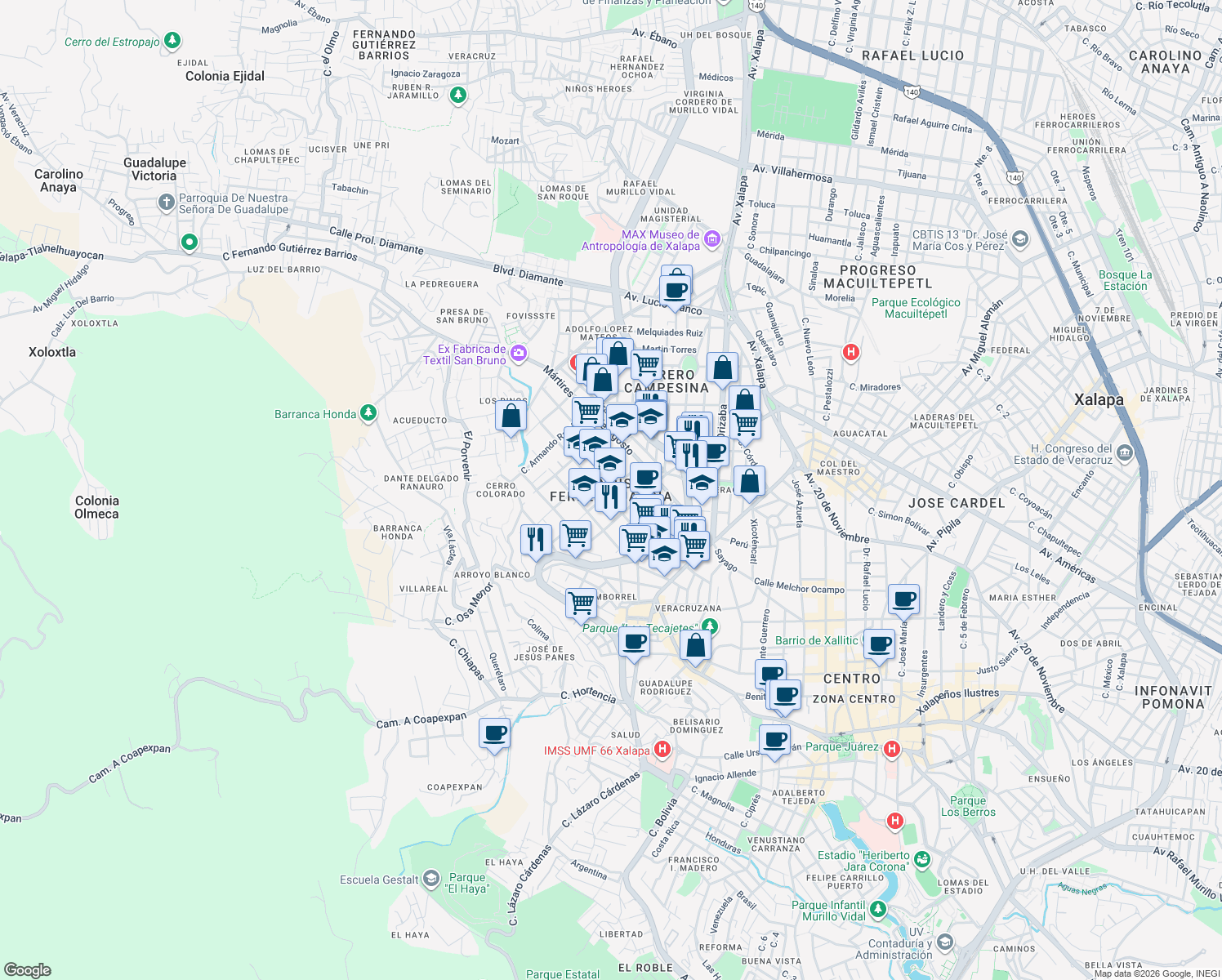Viewport: 1222px width, 980px height.
Task: Click the Barrio de Xallitic place label
Action: 817,640
